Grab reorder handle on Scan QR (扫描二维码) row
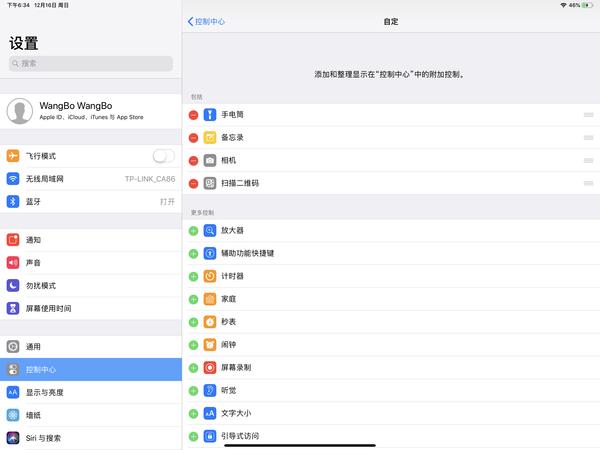Image resolution: width=600 pixels, height=450 pixels. coord(589,184)
